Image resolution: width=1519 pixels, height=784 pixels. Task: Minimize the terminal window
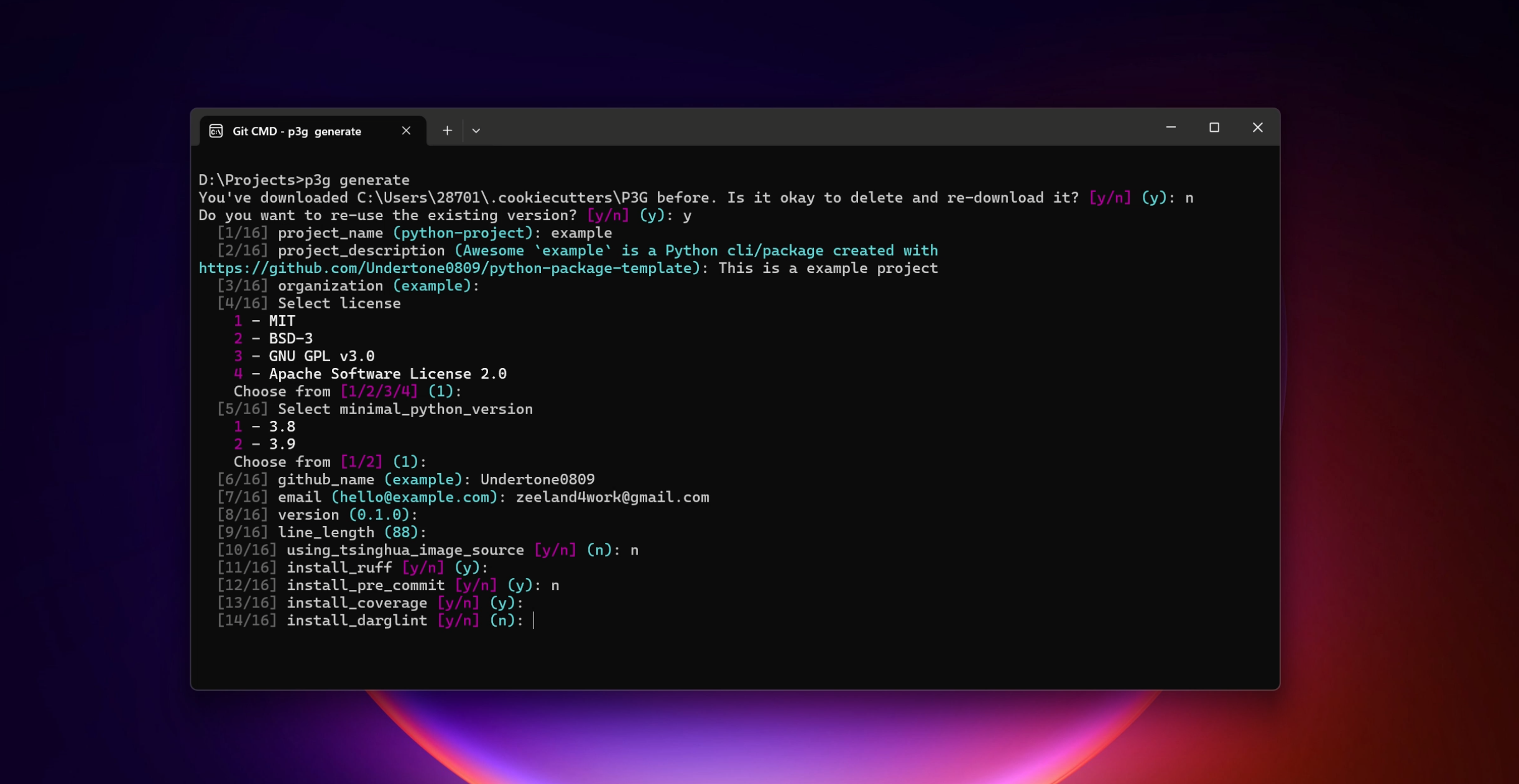tap(1171, 127)
